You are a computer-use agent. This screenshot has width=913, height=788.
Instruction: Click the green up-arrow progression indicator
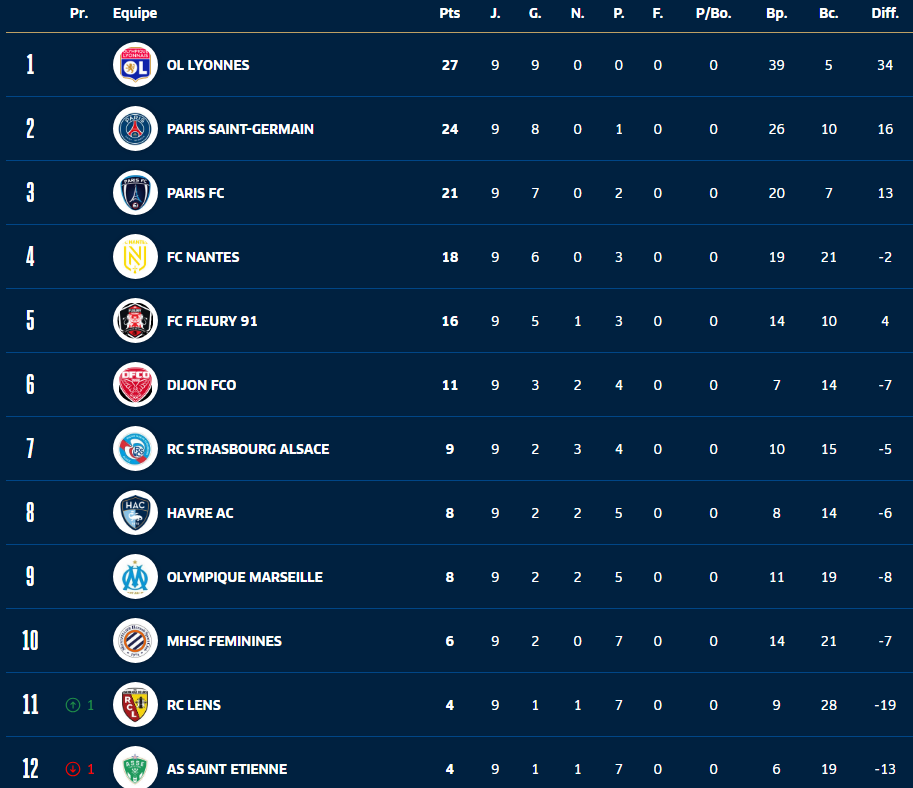click(x=72, y=705)
